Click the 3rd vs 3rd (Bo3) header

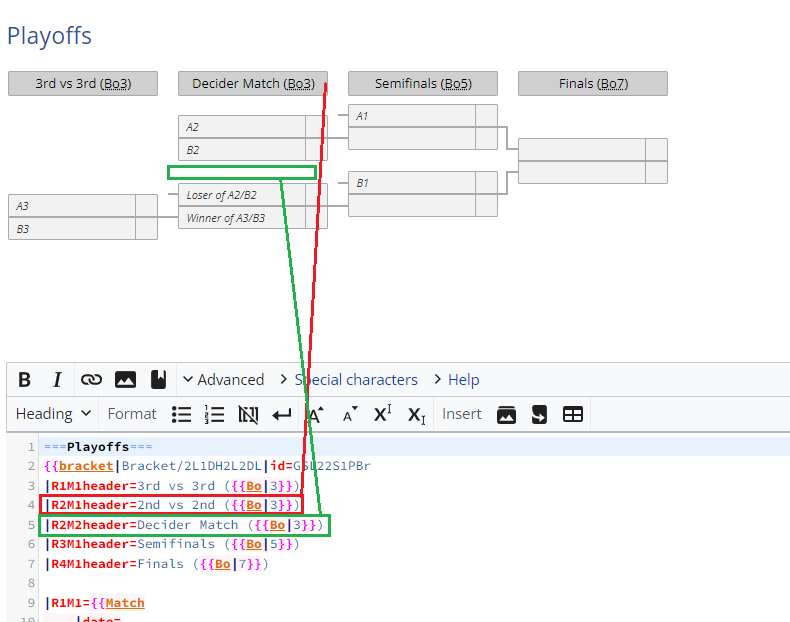point(83,84)
